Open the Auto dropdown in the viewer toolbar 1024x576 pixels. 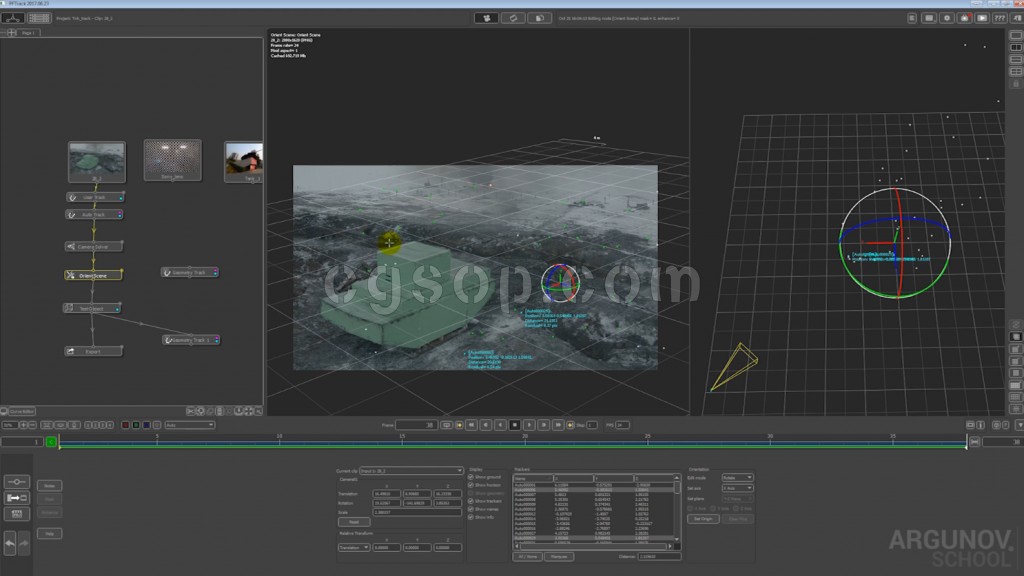tap(189, 425)
